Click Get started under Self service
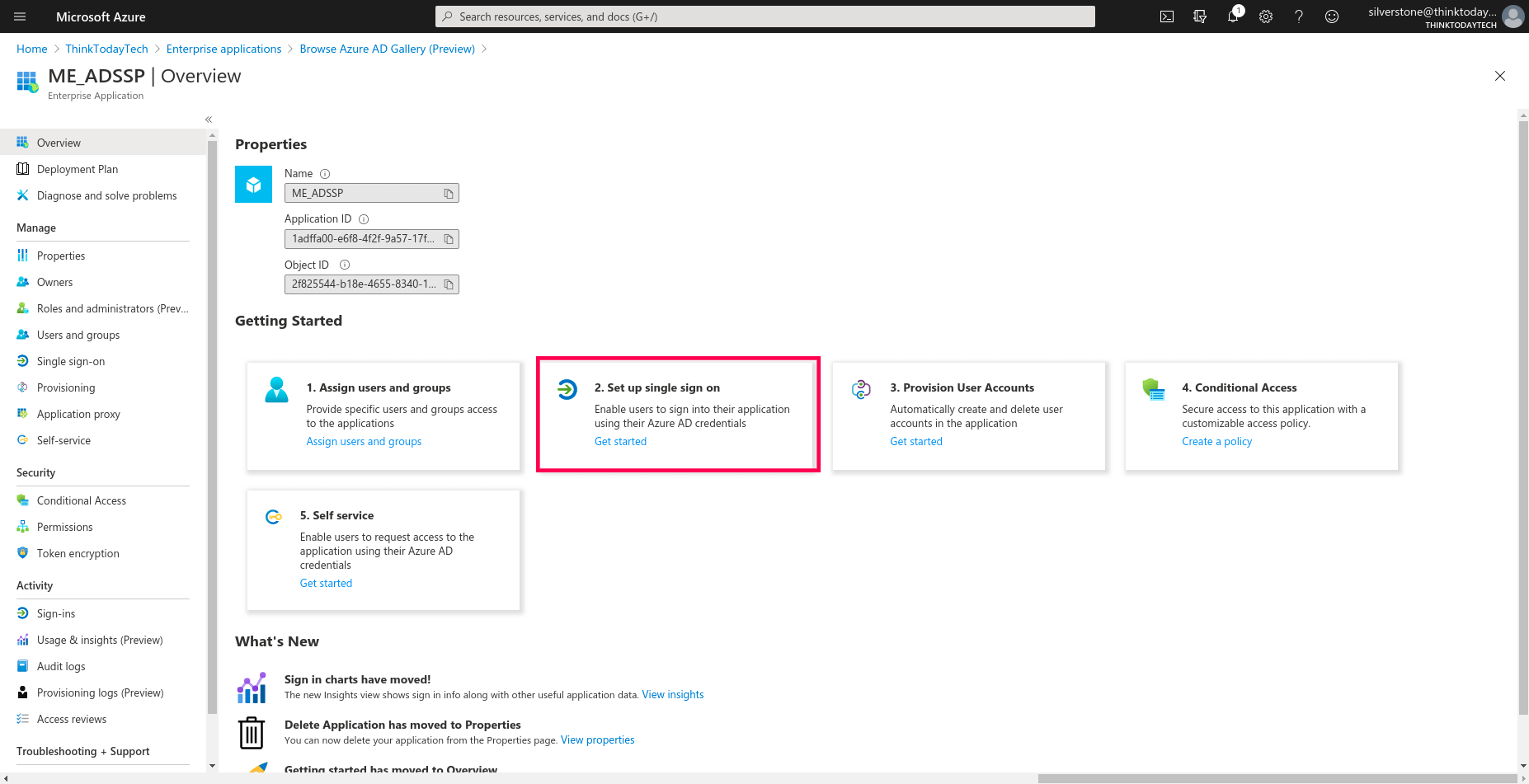1529x784 pixels. pos(326,584)
